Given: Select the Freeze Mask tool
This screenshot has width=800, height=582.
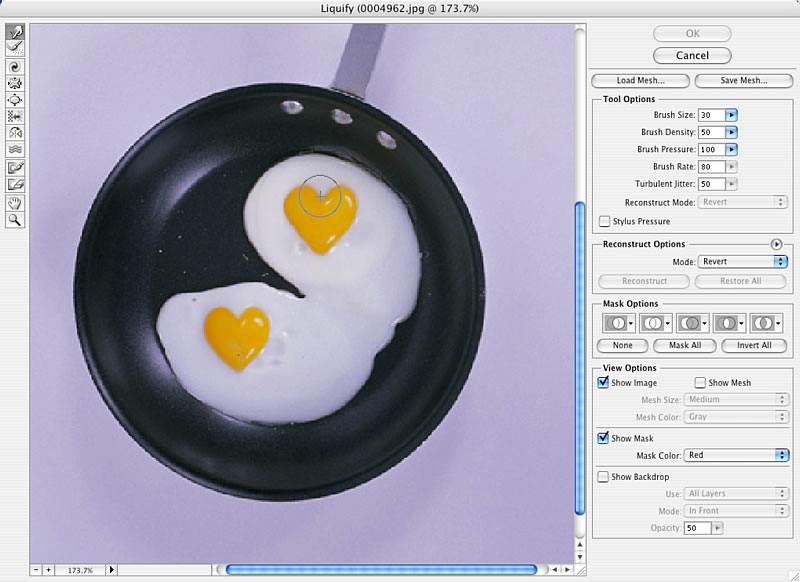Looking at the screenshot, I should (15, 168).
